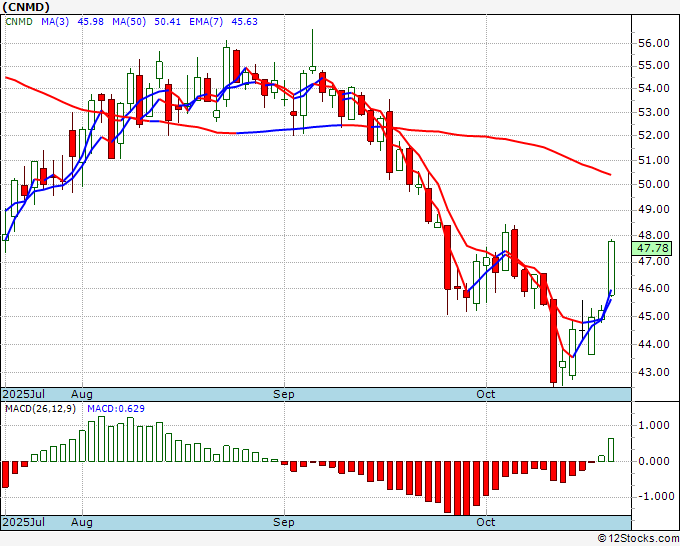Open the 12Stocks.com copyright link
This screenshot has height=546, width=680.
click(638, 538)
